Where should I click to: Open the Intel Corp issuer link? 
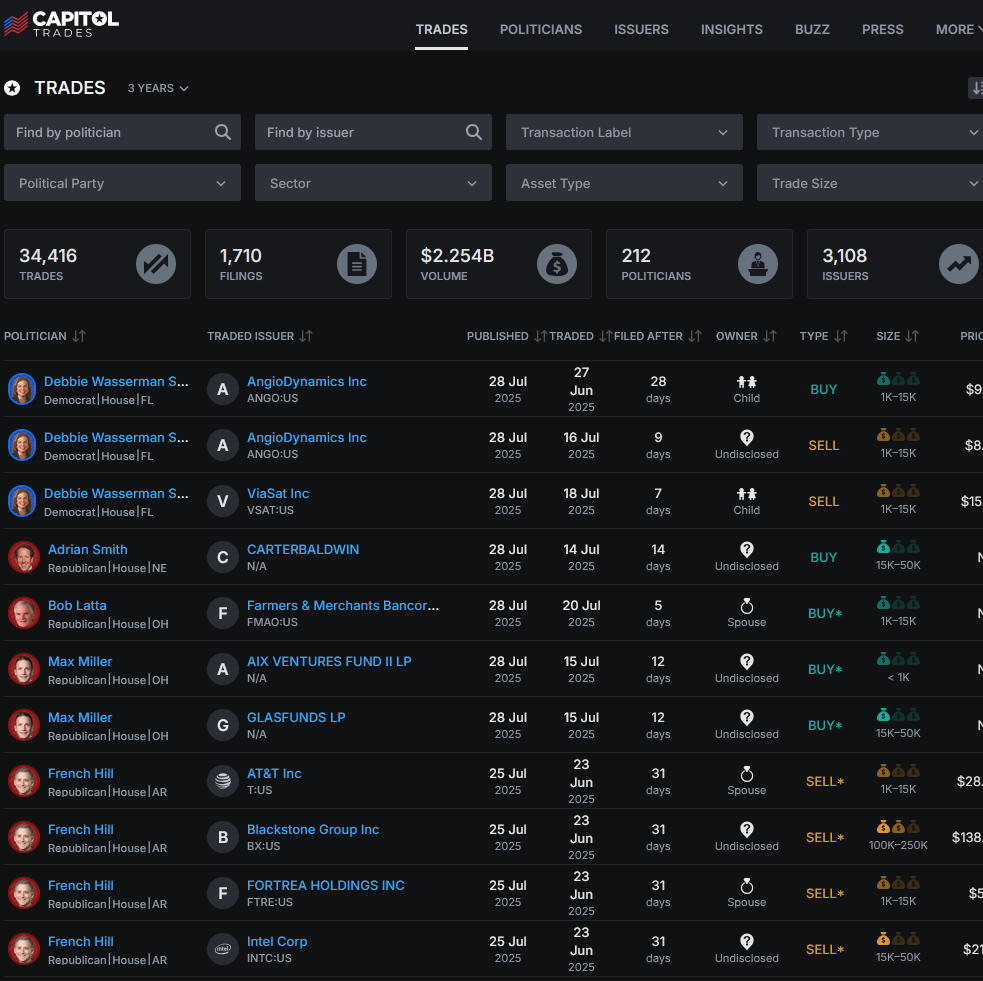point(277,942)
